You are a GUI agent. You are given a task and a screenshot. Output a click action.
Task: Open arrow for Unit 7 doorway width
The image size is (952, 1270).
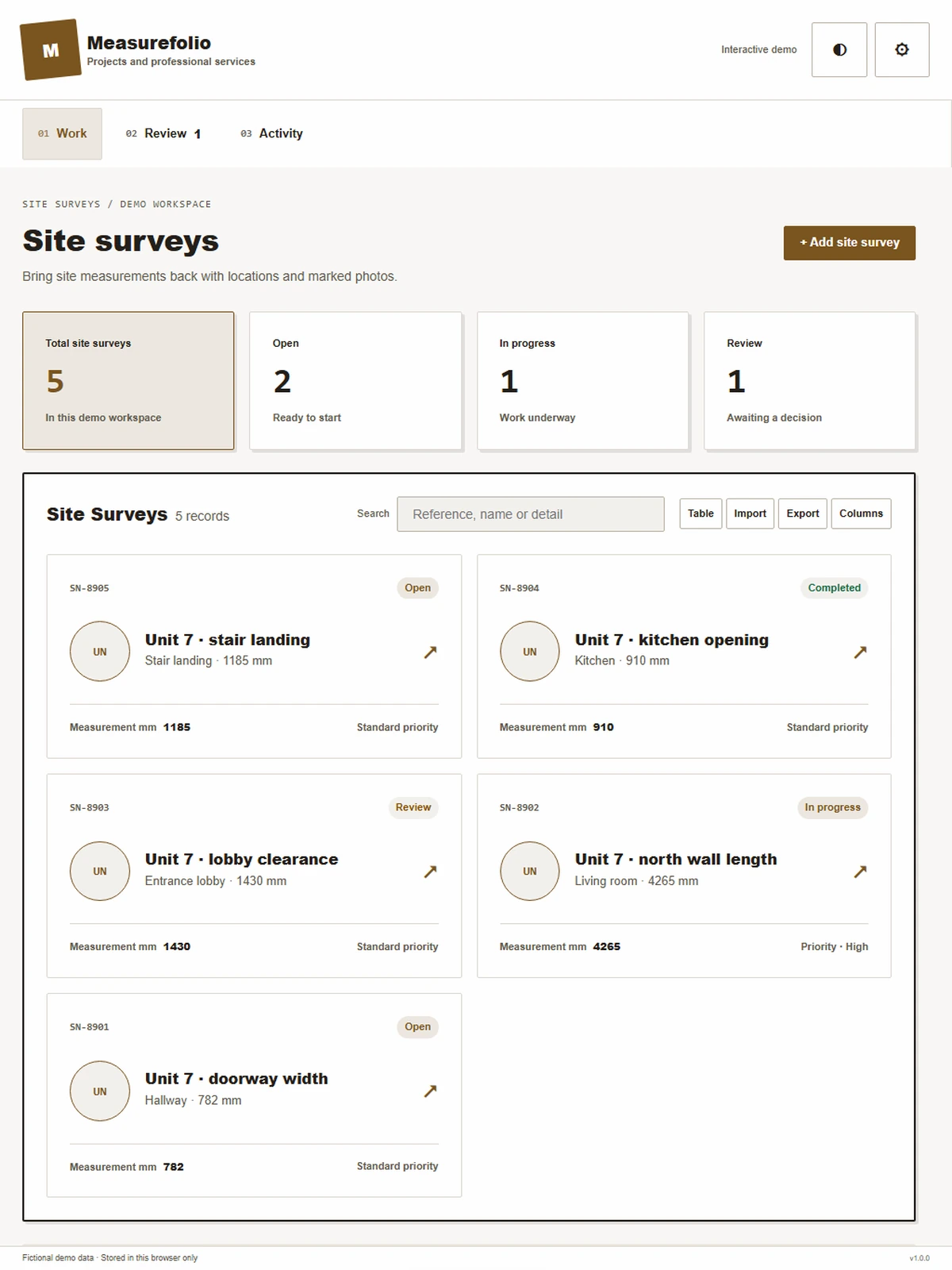(430, 1091)
